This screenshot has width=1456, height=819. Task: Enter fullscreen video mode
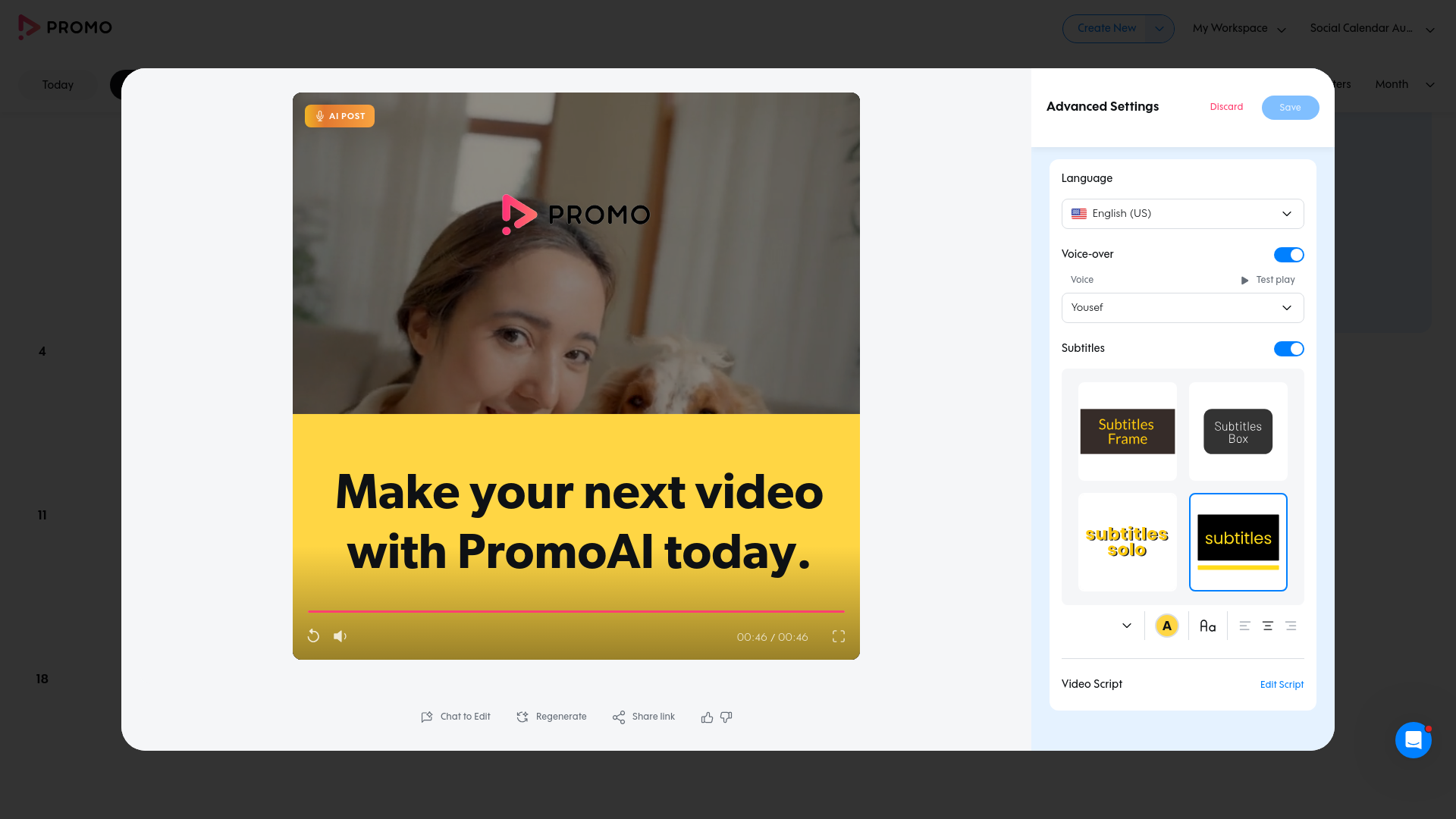point(839,636)
